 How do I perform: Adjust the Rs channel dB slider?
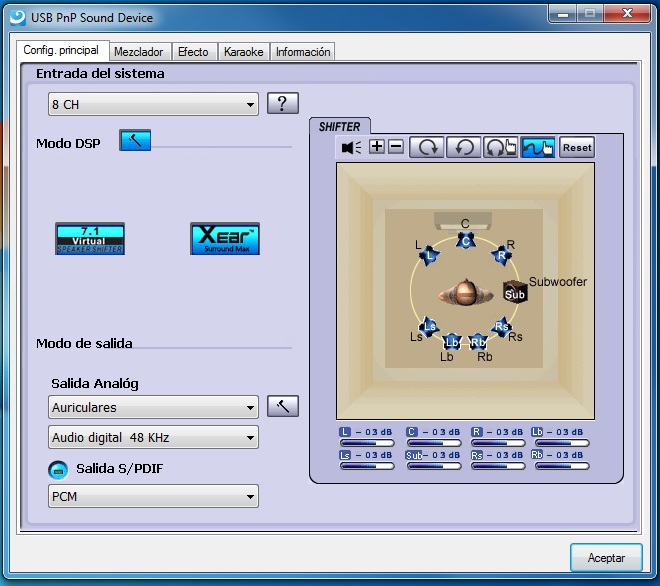coord(498,466)
